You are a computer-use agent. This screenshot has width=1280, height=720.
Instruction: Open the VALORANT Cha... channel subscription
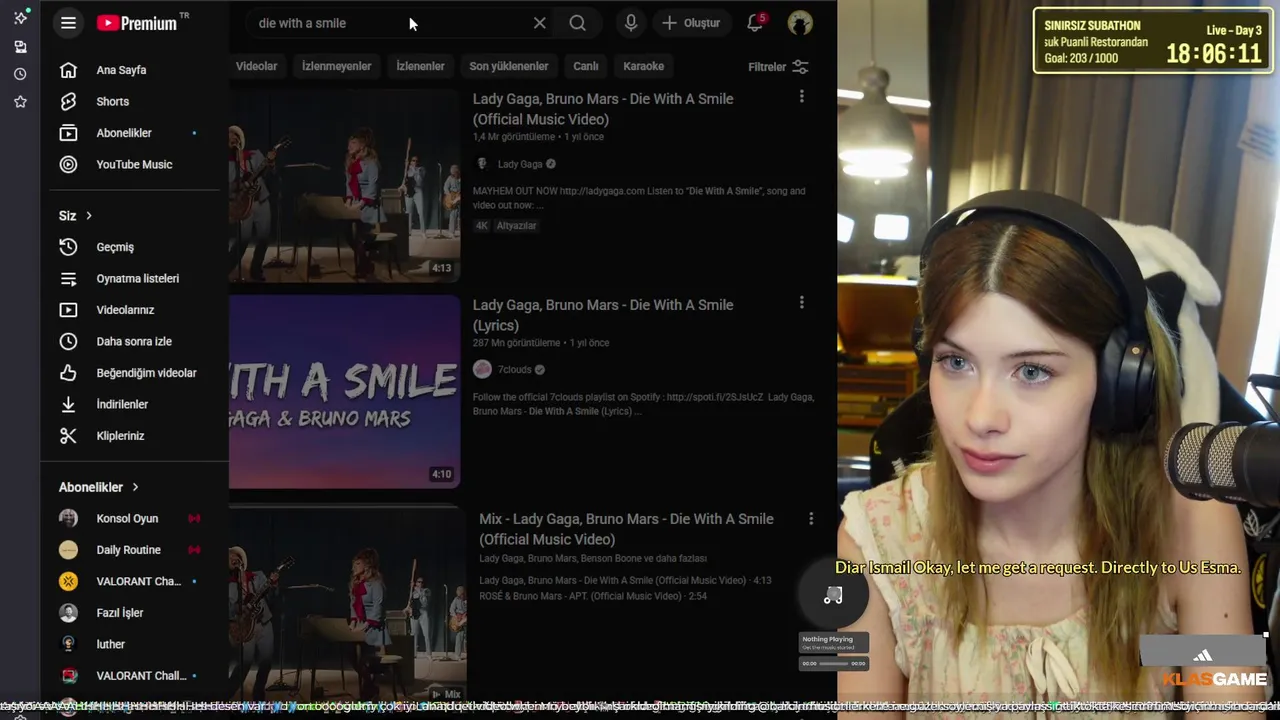pos(134,581)
